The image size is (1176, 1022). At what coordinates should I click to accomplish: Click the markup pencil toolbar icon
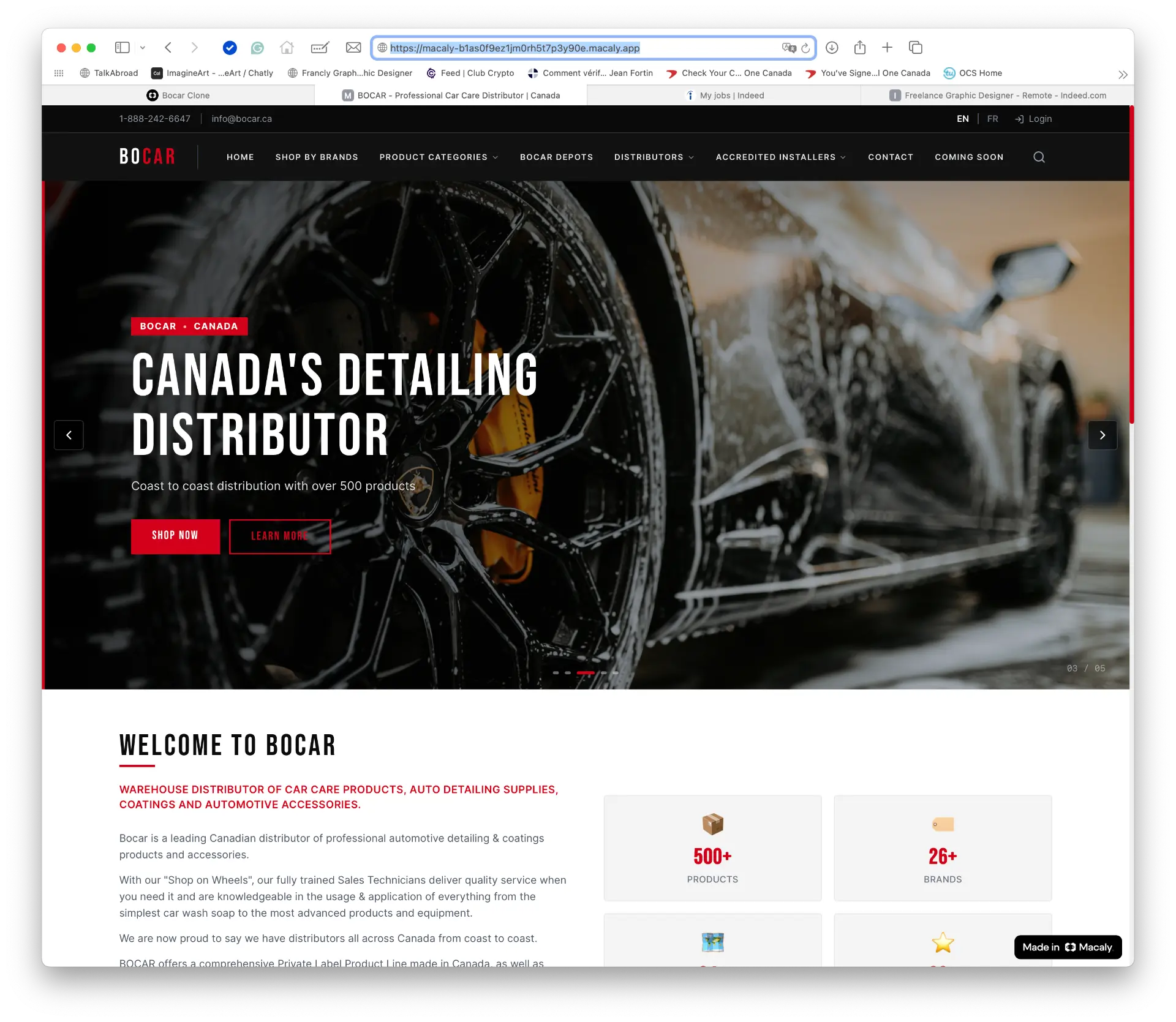tap(320, 47)
